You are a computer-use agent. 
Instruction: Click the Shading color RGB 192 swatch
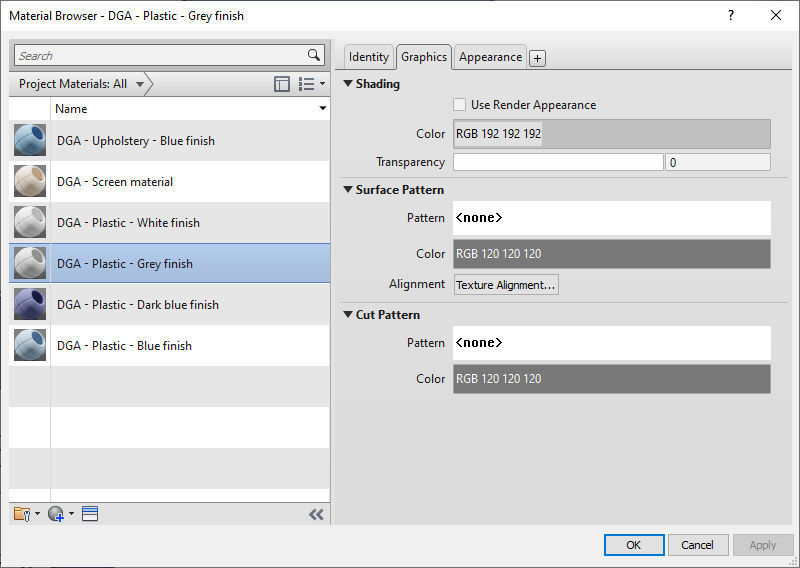611,134
